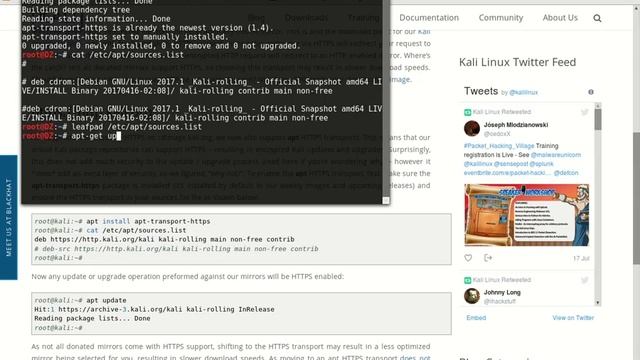This screenshot has width=640, height=360.
Task: Open Johnny Long's profile name link
Action: click(502, 292)
